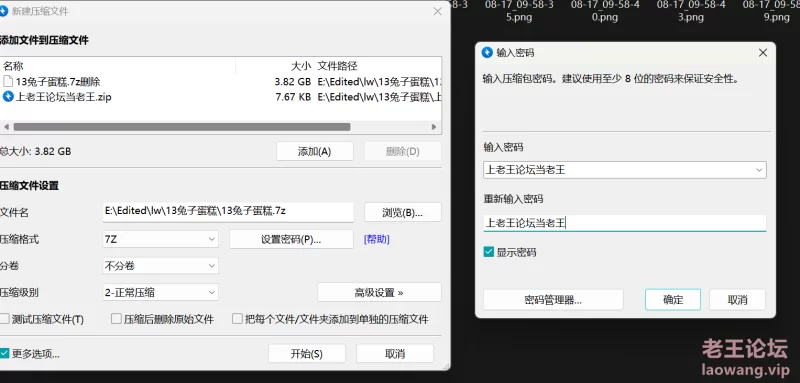Click the file list scroll right arrow
The height and width of the screenshot is (383, 800).
434,127
